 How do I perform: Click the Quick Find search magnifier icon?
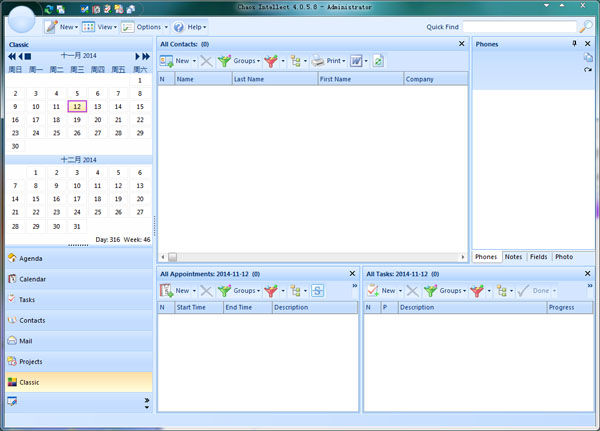(586, 26)
